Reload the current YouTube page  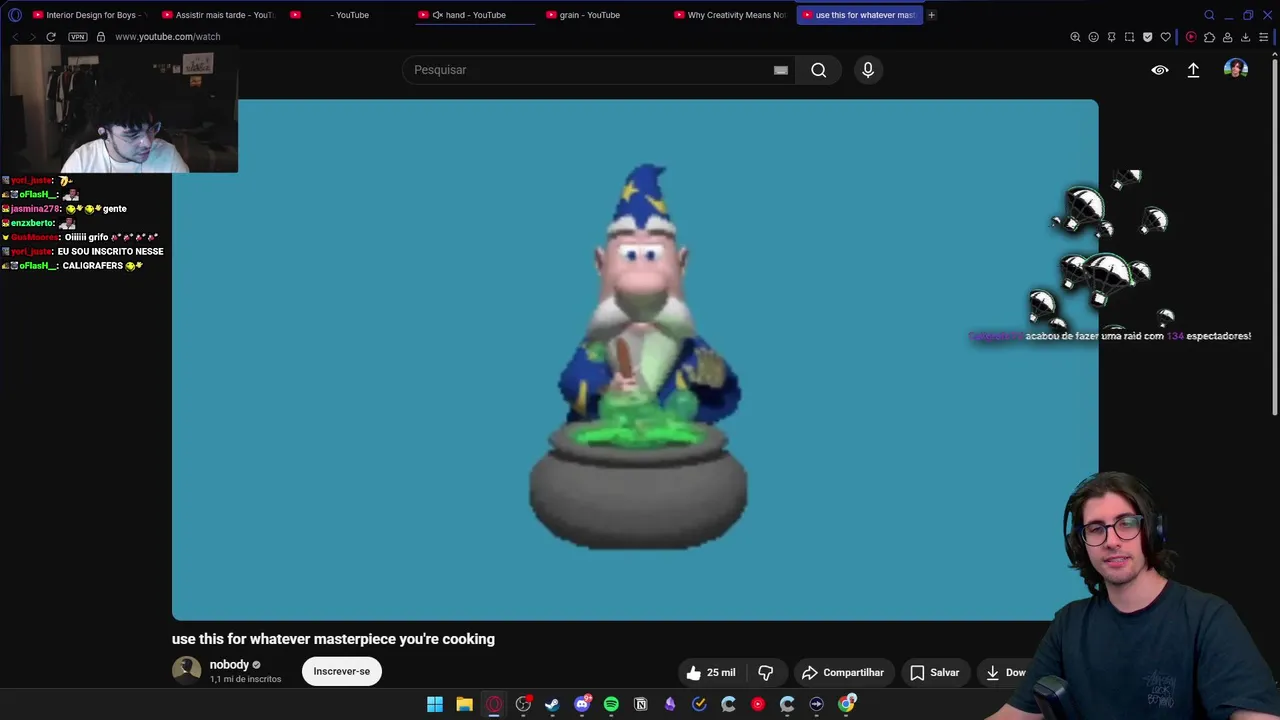coord(51,37)
